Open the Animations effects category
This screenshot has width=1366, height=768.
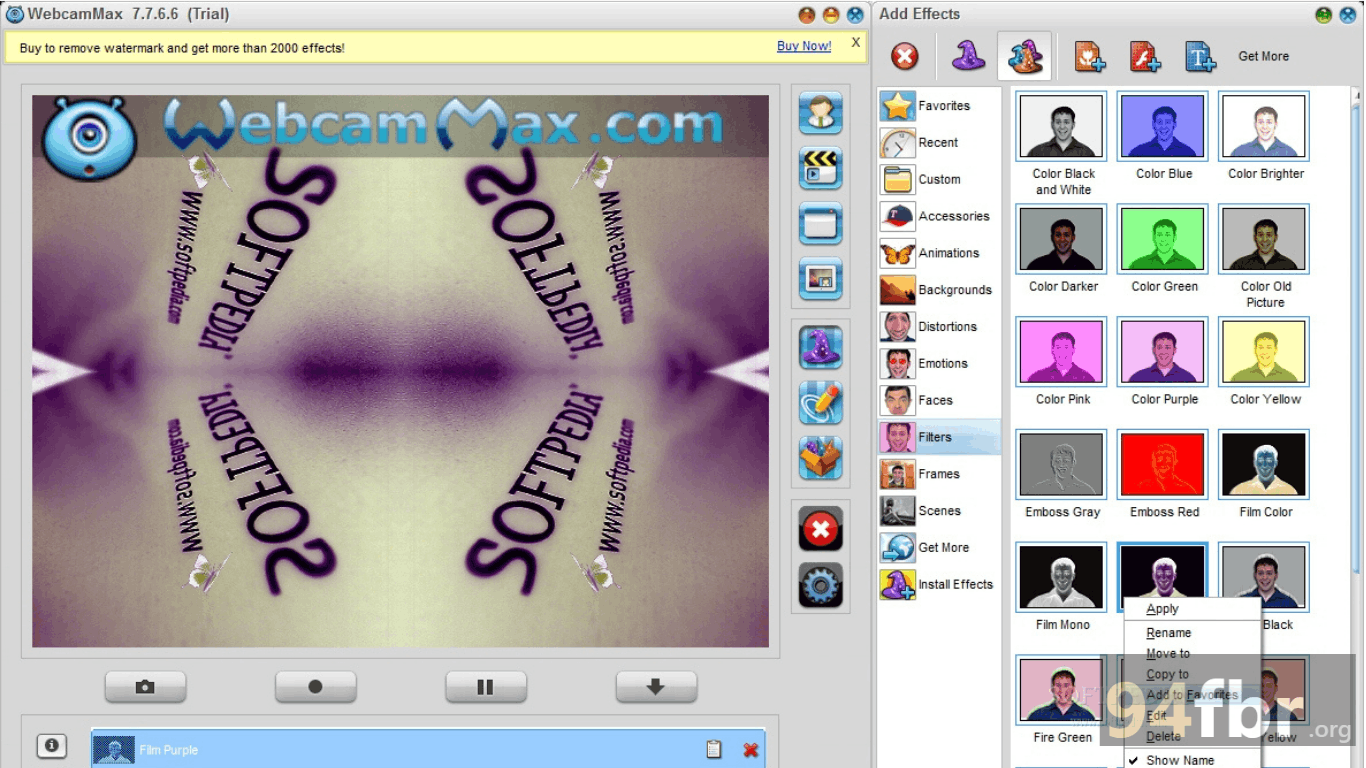pyautogui.click(x=939, y=253)
